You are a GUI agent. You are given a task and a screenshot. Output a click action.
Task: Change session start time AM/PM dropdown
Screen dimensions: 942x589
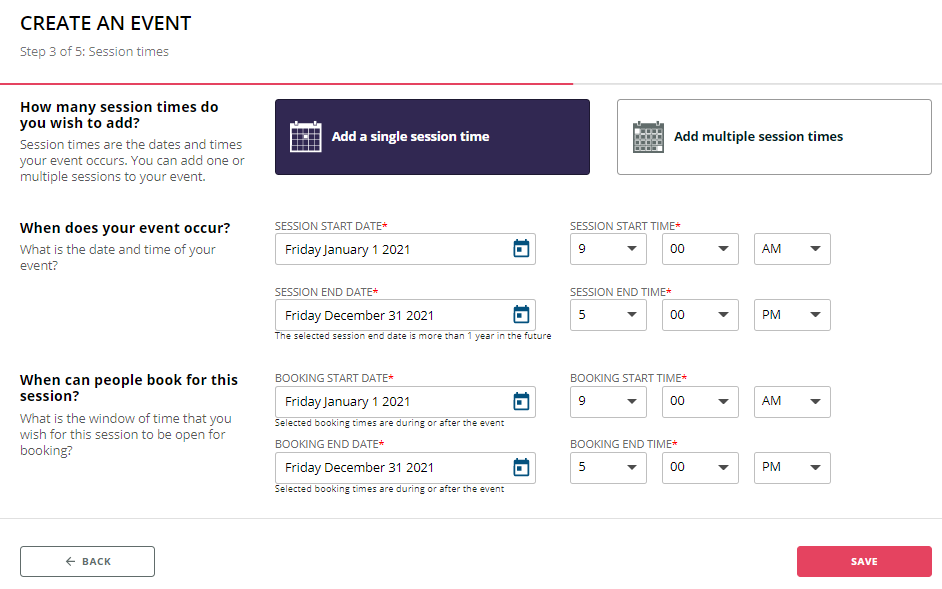click(x=792, y=249)
